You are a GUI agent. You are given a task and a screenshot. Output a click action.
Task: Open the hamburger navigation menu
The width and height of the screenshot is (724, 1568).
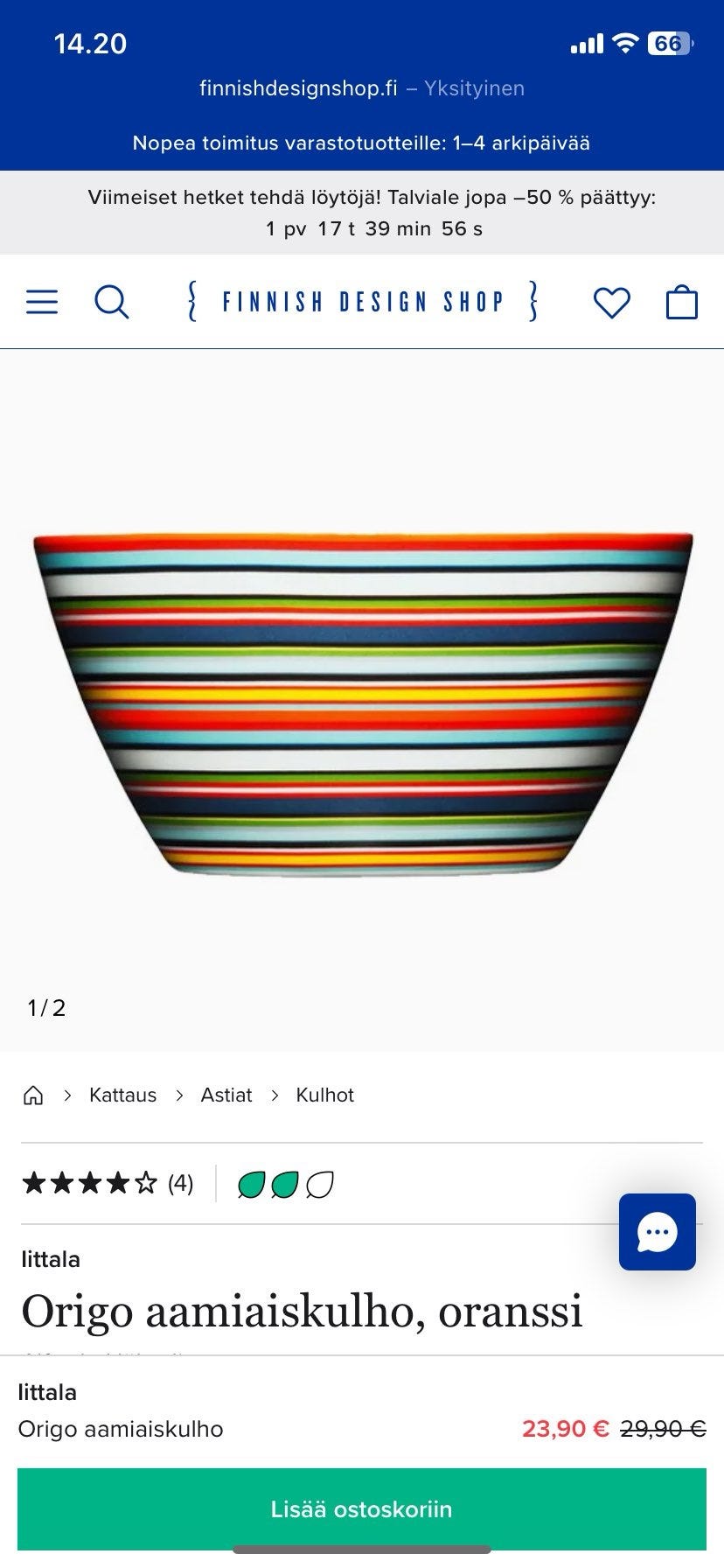(x=42, y=302)
